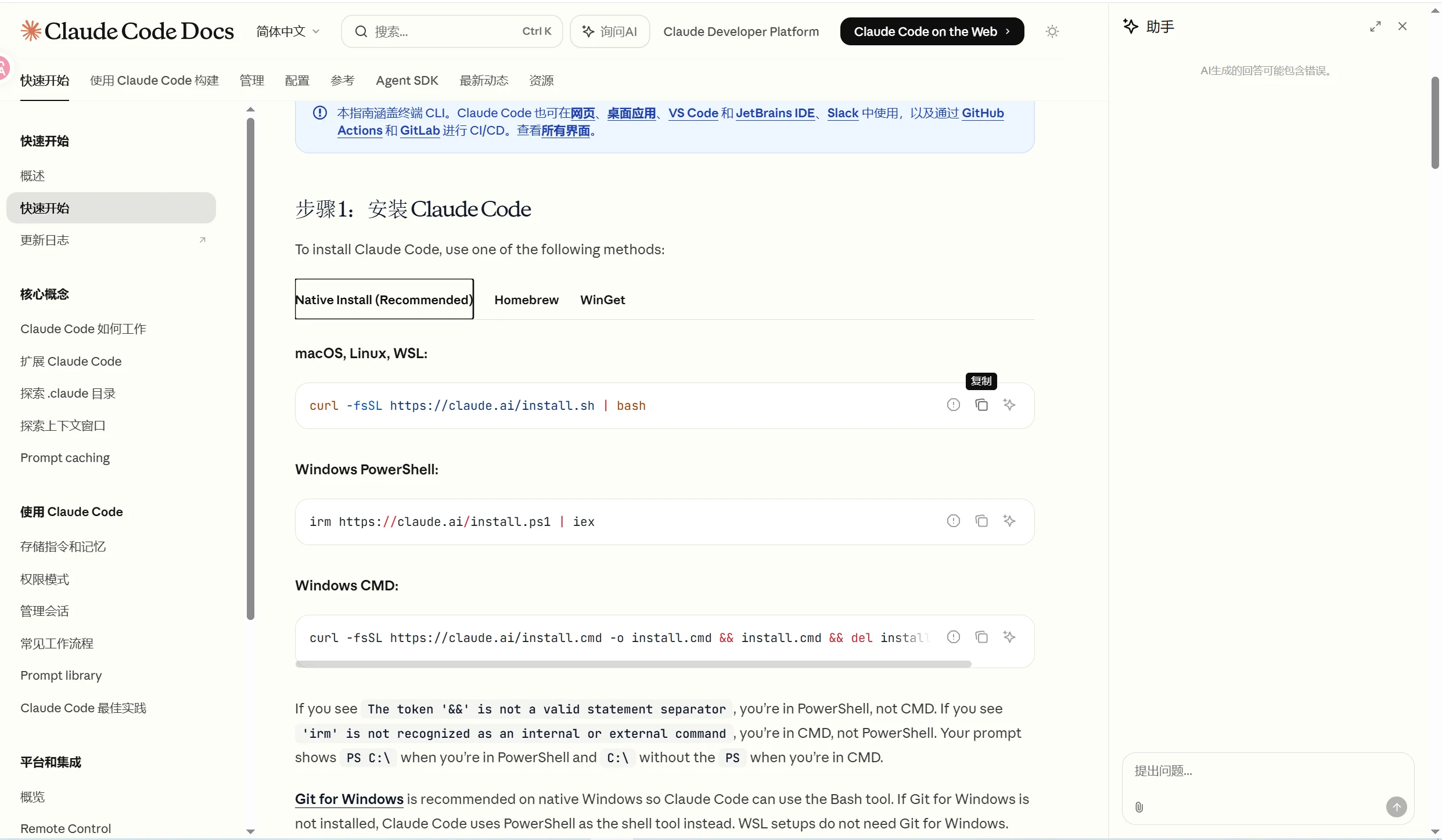Click the Claude Code Docs logo
1442x840 pixels.
pos(127,31)
